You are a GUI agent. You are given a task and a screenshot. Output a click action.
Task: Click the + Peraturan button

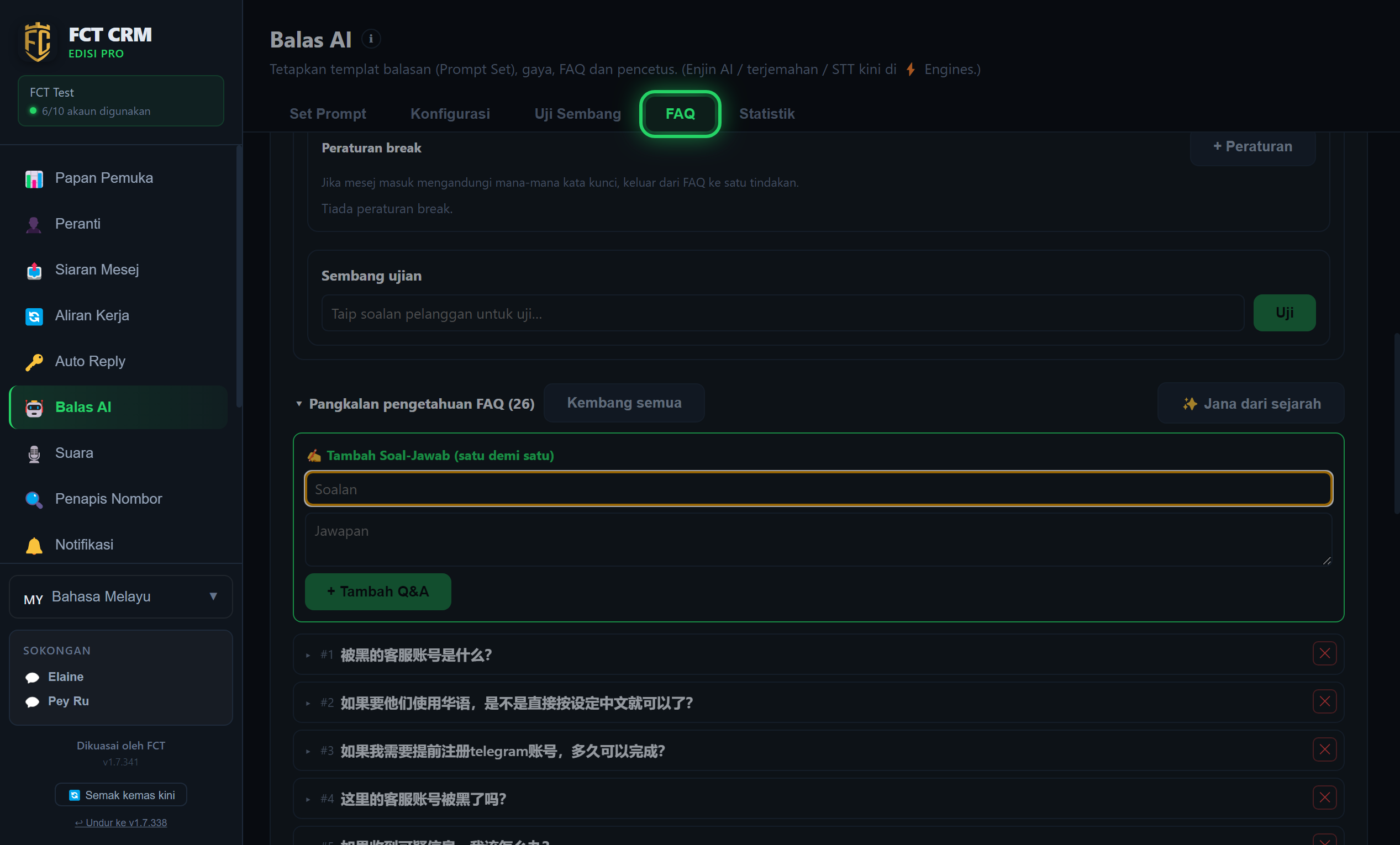[x=1252, y=146]
